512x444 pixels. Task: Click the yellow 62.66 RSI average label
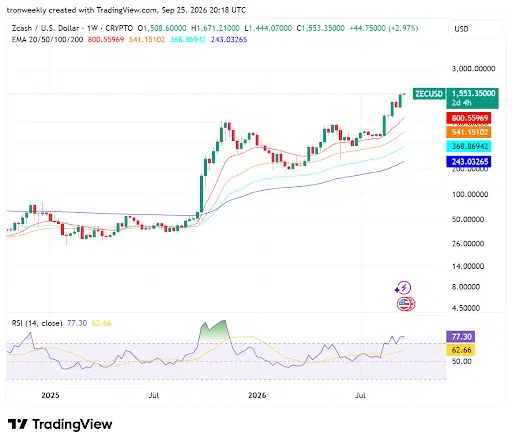pos(461,350)
